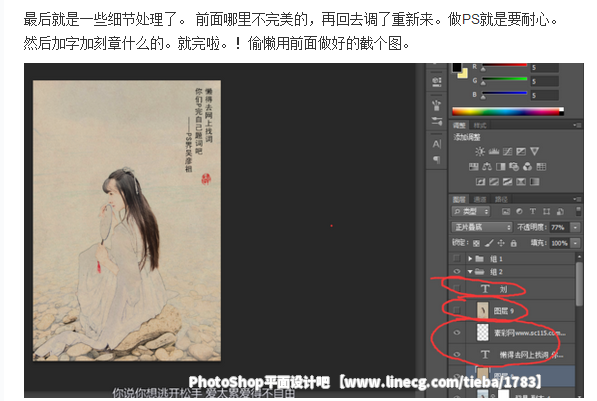Select the 图层 9 layer row
597x401 pixels.
pyautogui.click(x=512, y=310)
